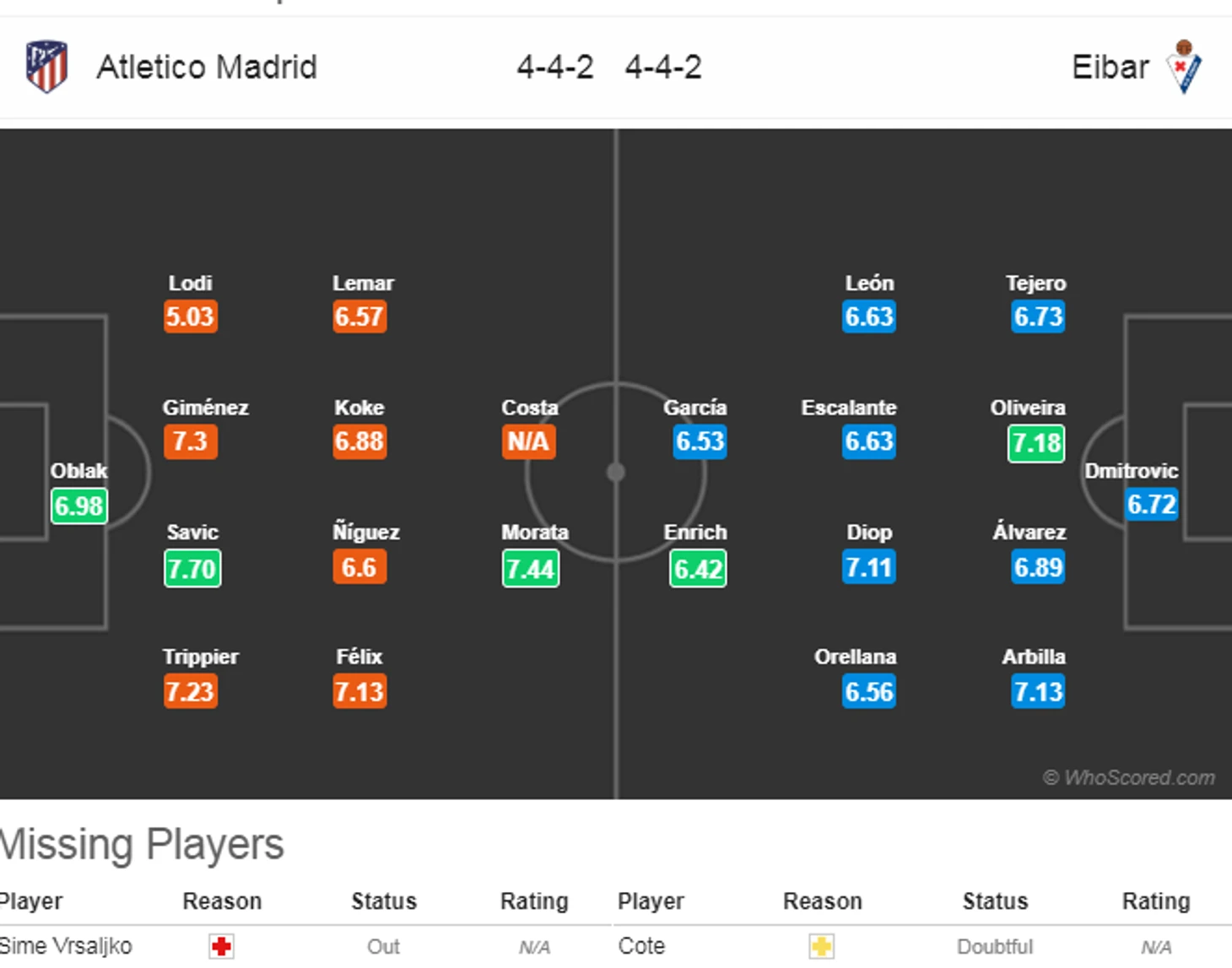Click the player name Orellana
The width and height of the screenshot is (1232, 968).
click(855, 657)
